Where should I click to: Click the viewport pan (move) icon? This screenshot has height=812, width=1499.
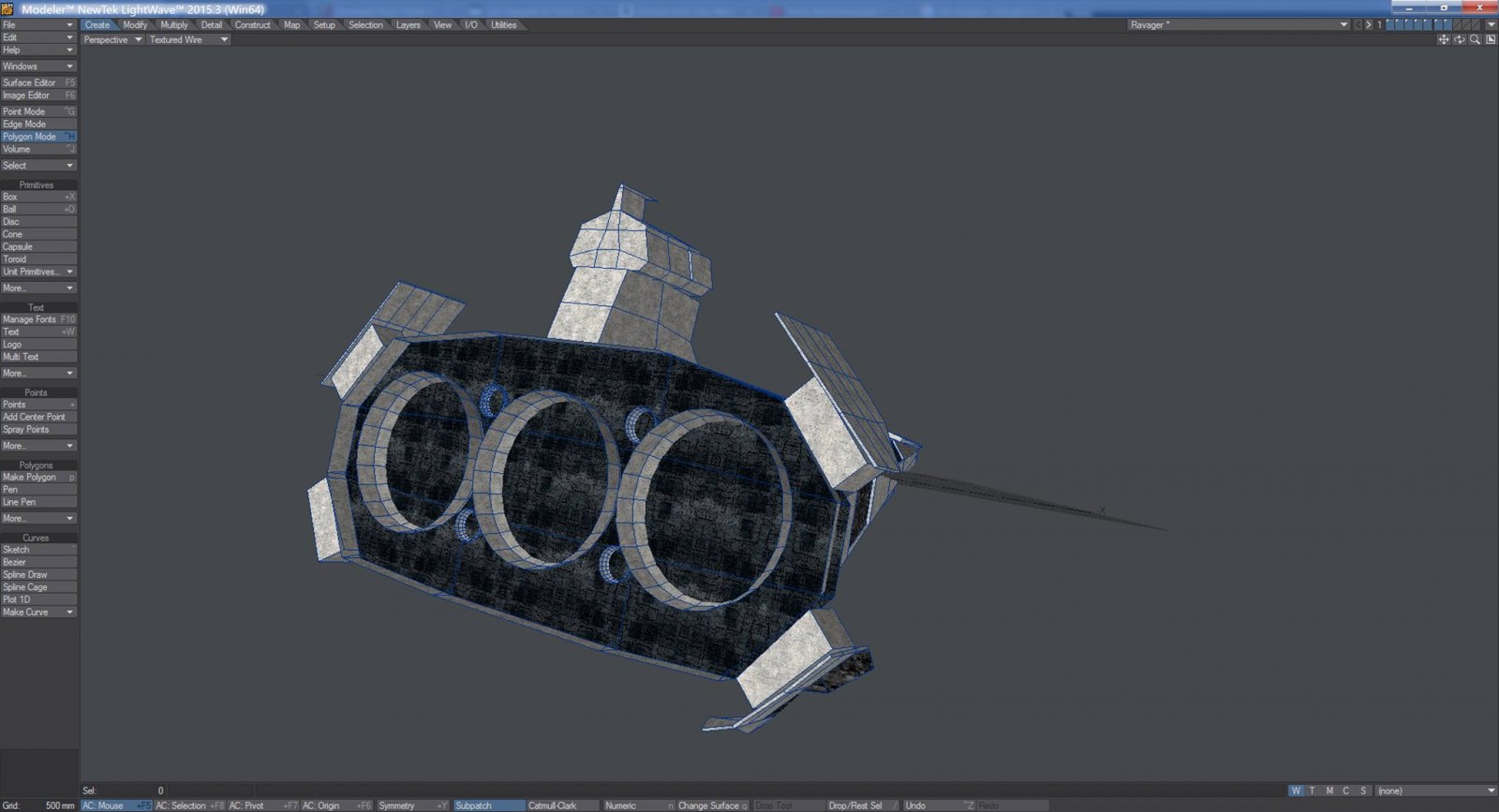click(1443, 39)
